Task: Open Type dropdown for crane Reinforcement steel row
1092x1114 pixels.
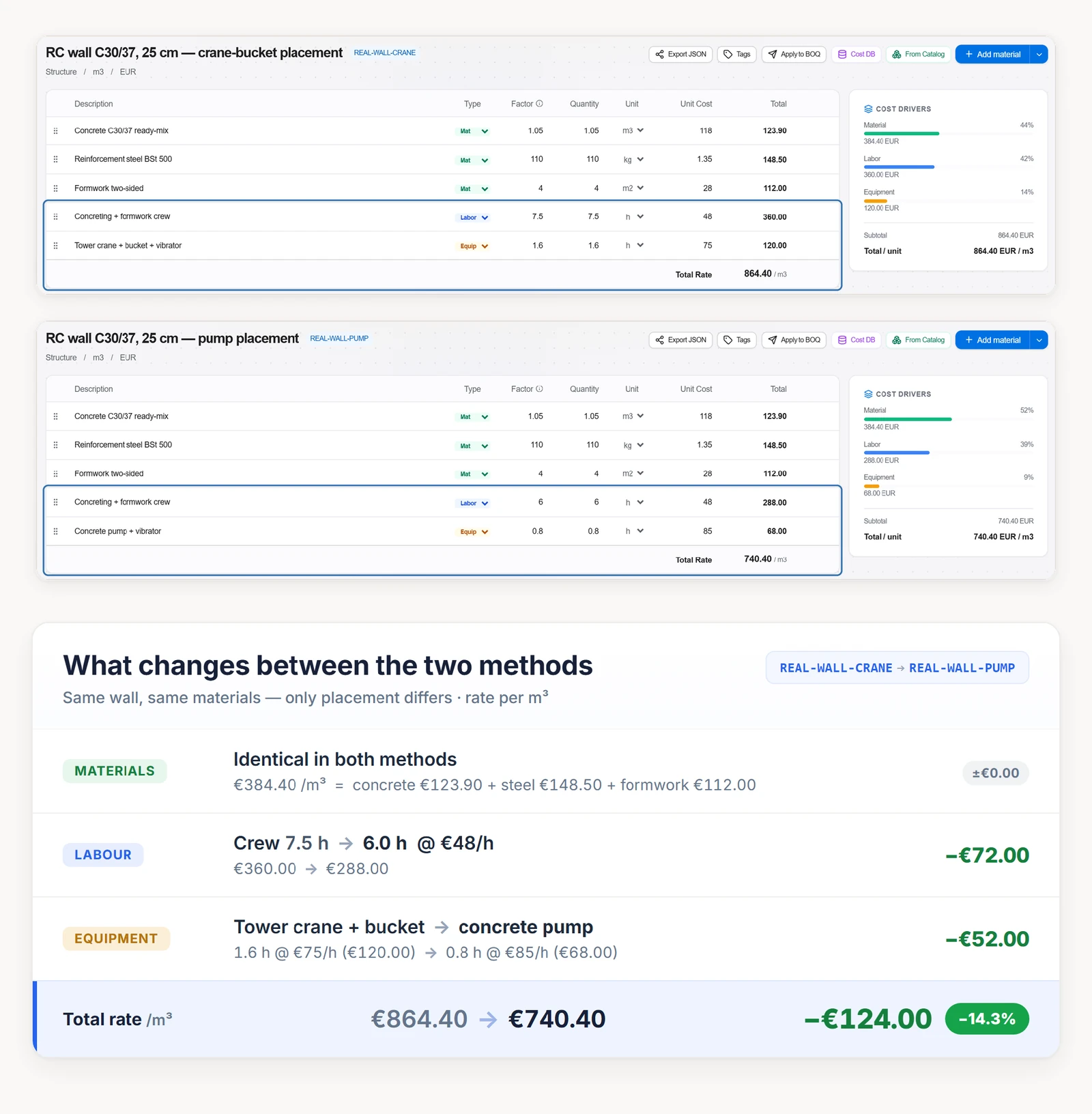Action: coord(473,160)
